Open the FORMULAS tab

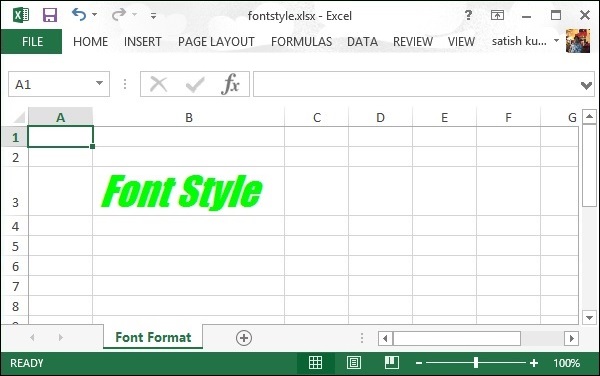tap(302, 41)
